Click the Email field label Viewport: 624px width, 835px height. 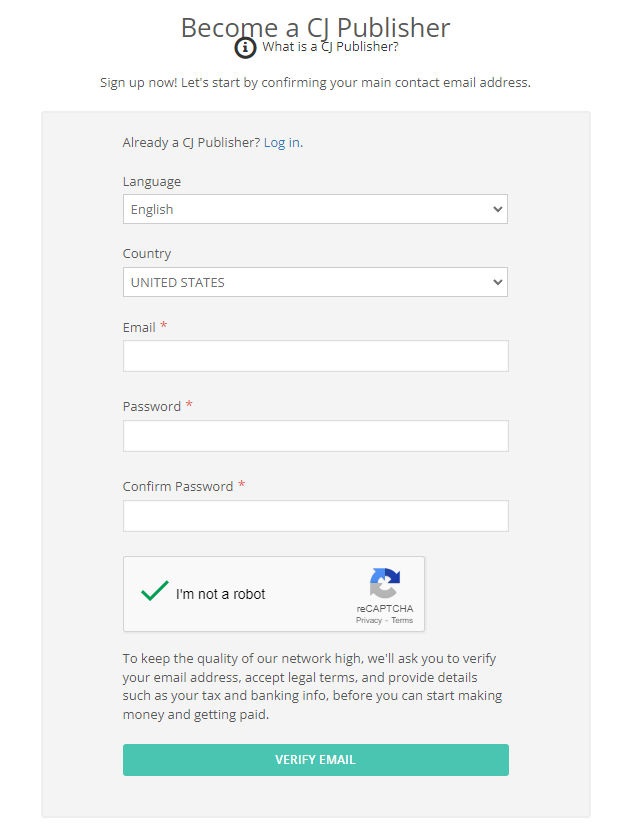coord(139,327)
